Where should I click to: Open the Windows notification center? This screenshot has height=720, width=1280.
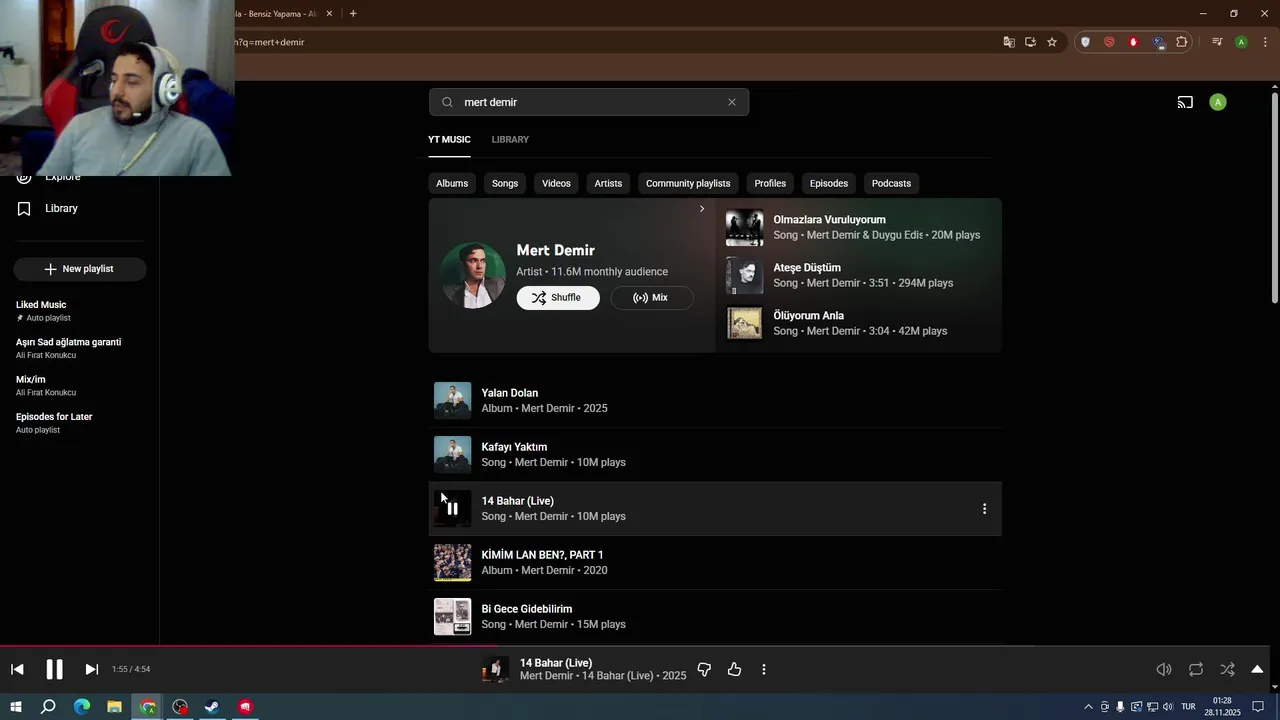pos(1258,707)
